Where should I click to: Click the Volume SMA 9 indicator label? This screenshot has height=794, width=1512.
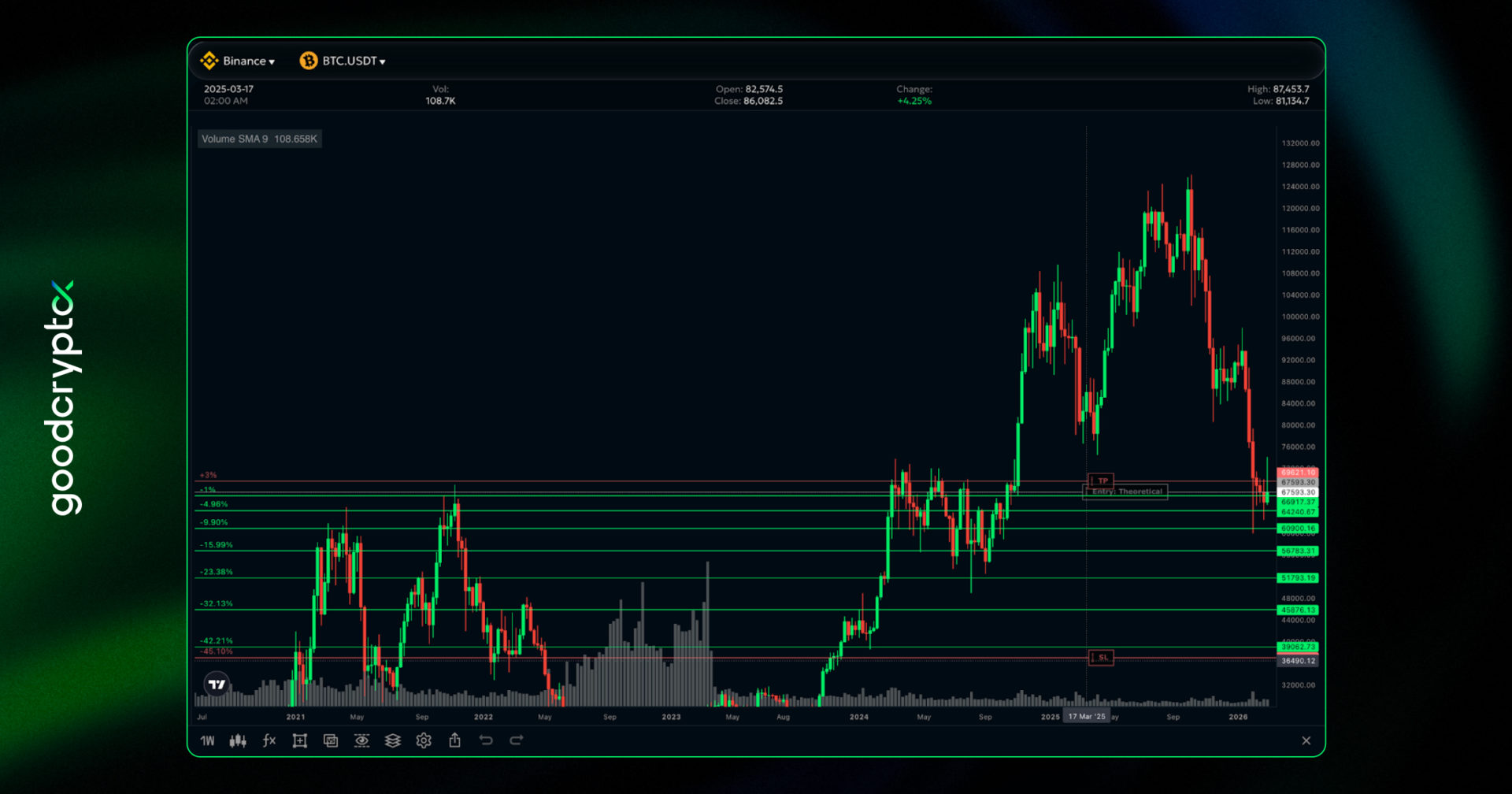click(259, 139)
